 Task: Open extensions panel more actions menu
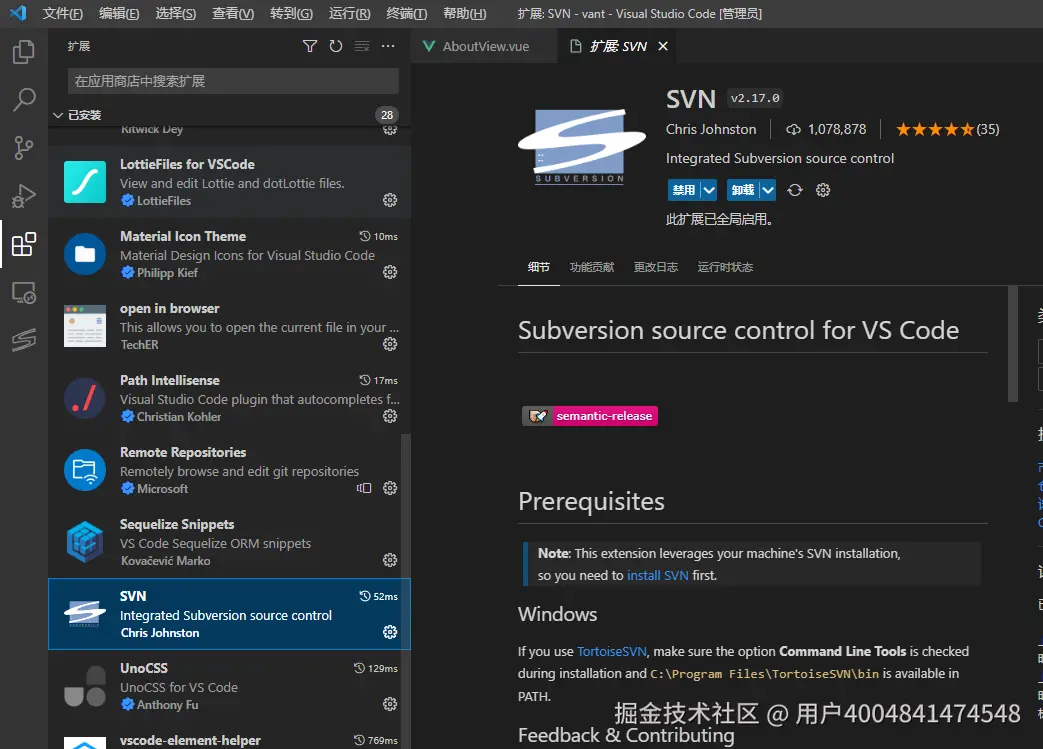click(x=388, y=46)
